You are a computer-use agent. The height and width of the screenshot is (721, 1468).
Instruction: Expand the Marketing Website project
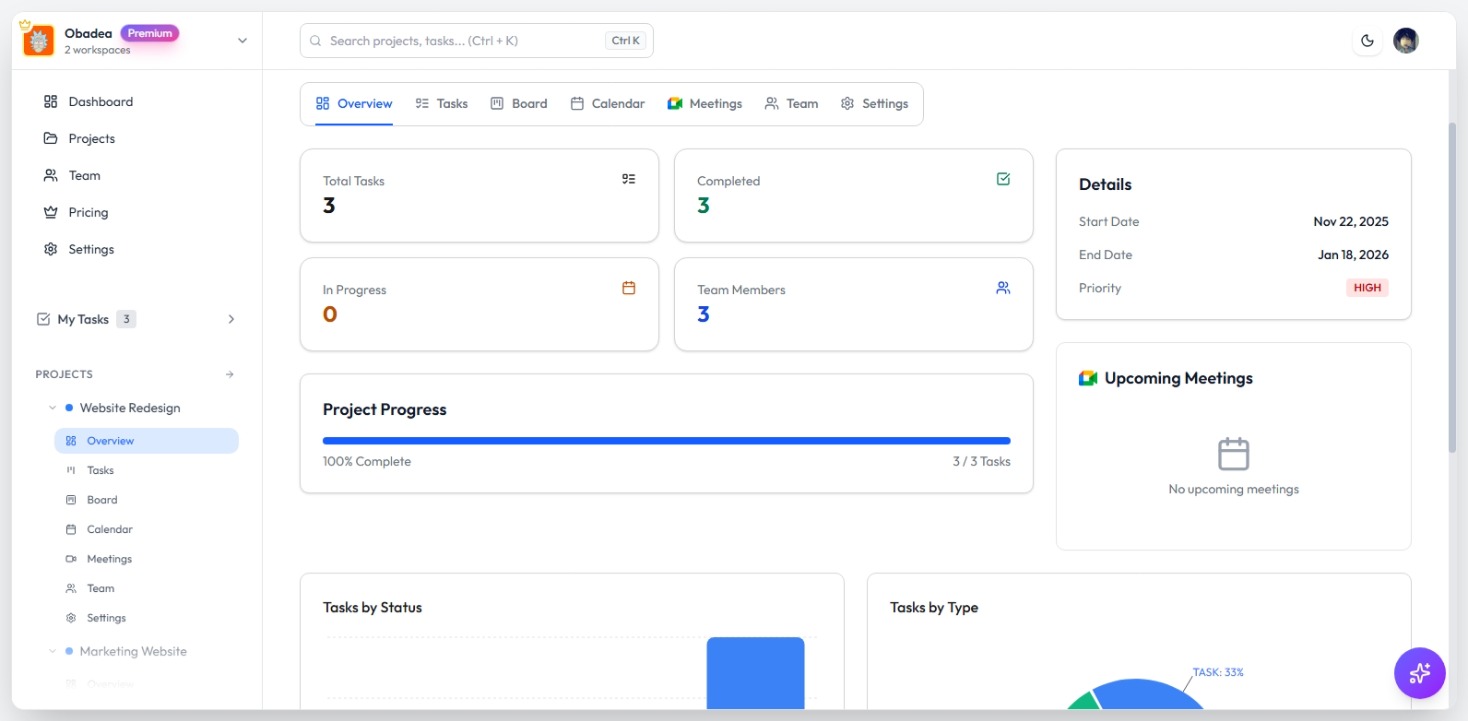pyautogui.click(x=52, y=651)
